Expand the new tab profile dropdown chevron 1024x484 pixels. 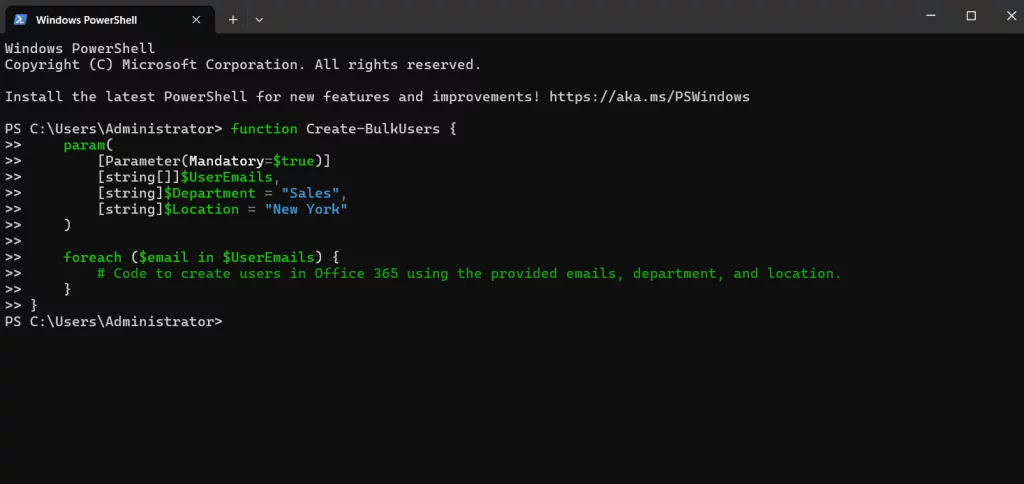[x=259, y=19]
